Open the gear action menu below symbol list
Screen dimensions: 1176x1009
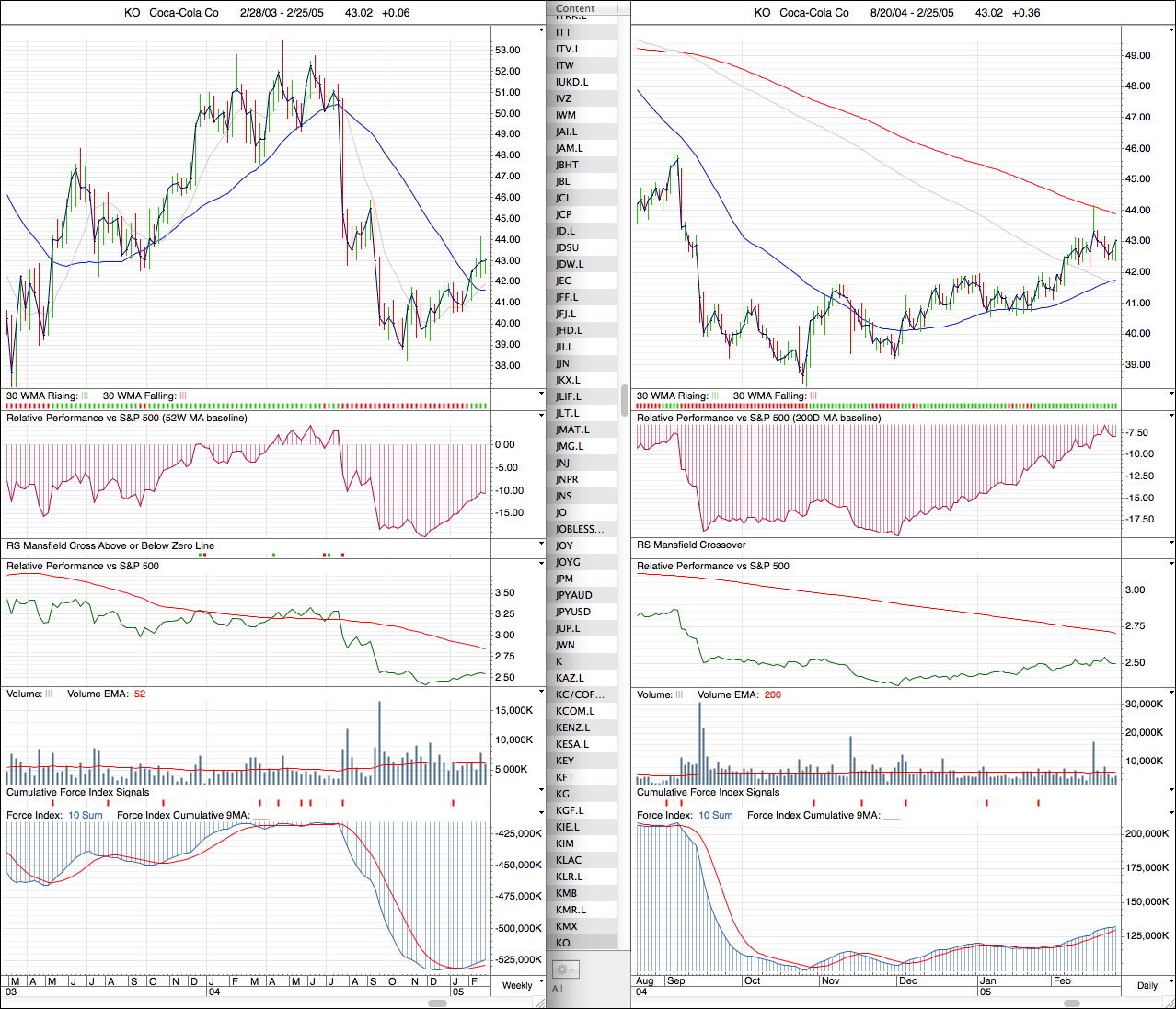pyautogui.click(x=565, y=969)
